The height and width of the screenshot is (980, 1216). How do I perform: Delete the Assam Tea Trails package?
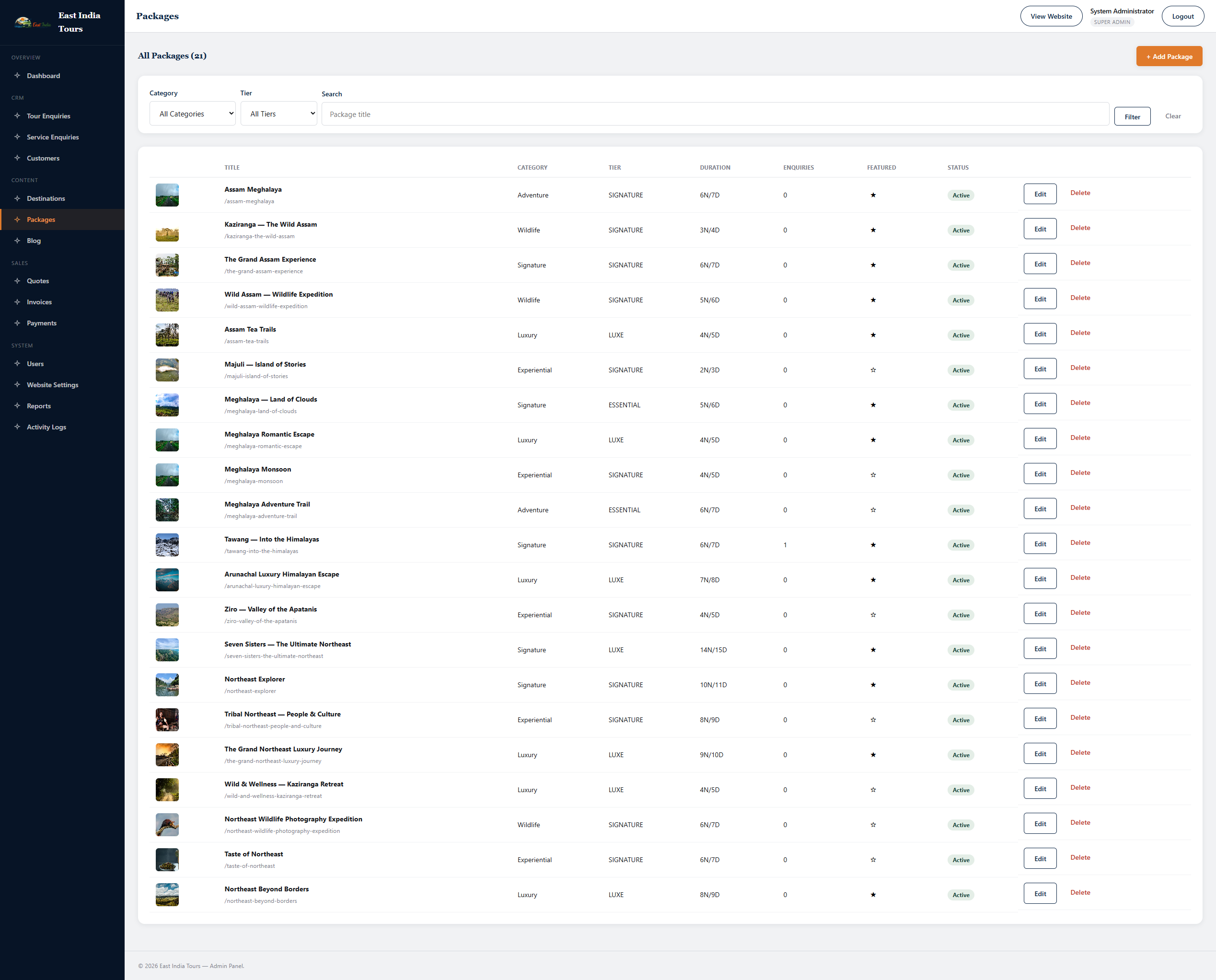[1080, 333]
